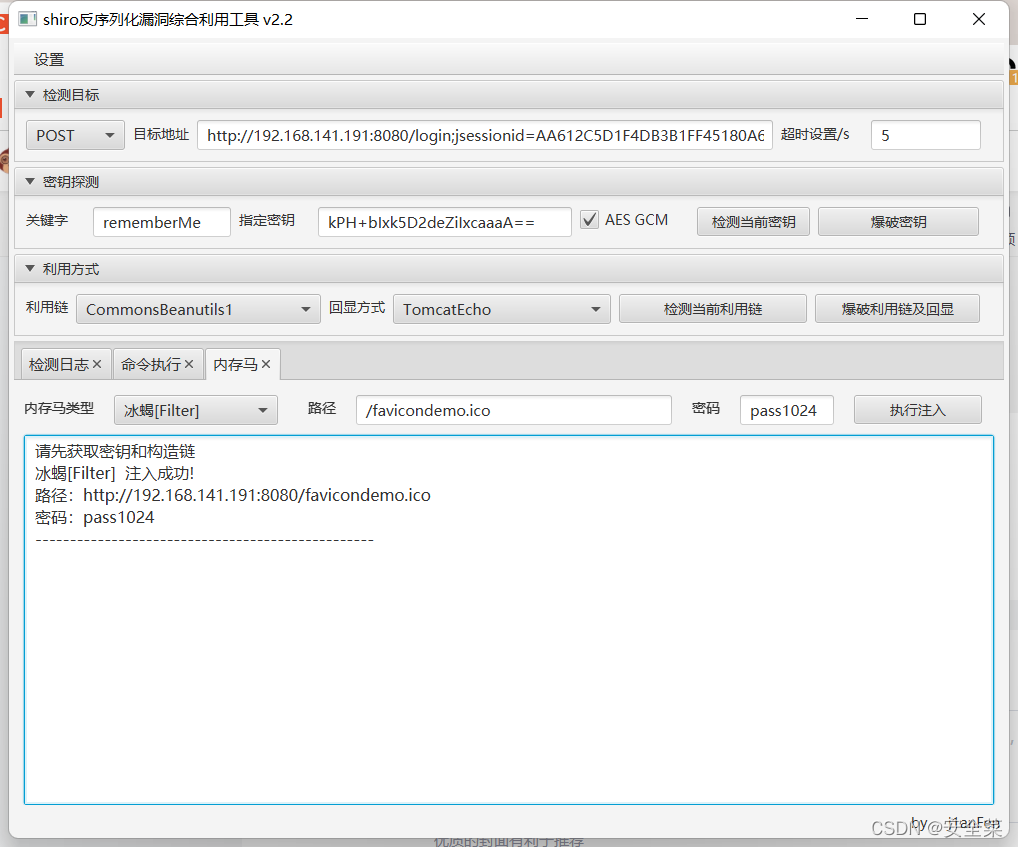Click the 检测当前密钥 button
Screen dimensions: 1018x847
(x=753, y=222)
